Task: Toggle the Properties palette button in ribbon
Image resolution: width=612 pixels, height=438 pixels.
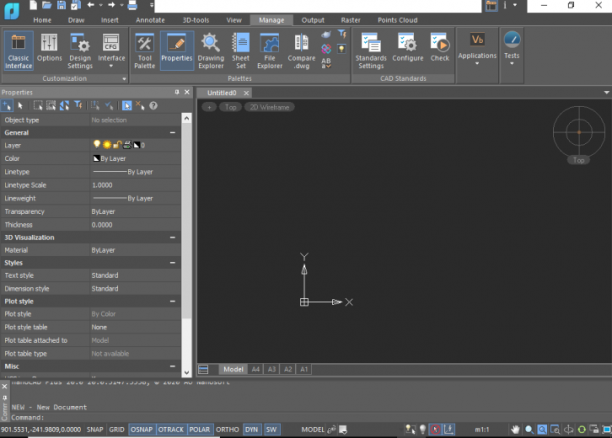Action: (x=176, y=51)
